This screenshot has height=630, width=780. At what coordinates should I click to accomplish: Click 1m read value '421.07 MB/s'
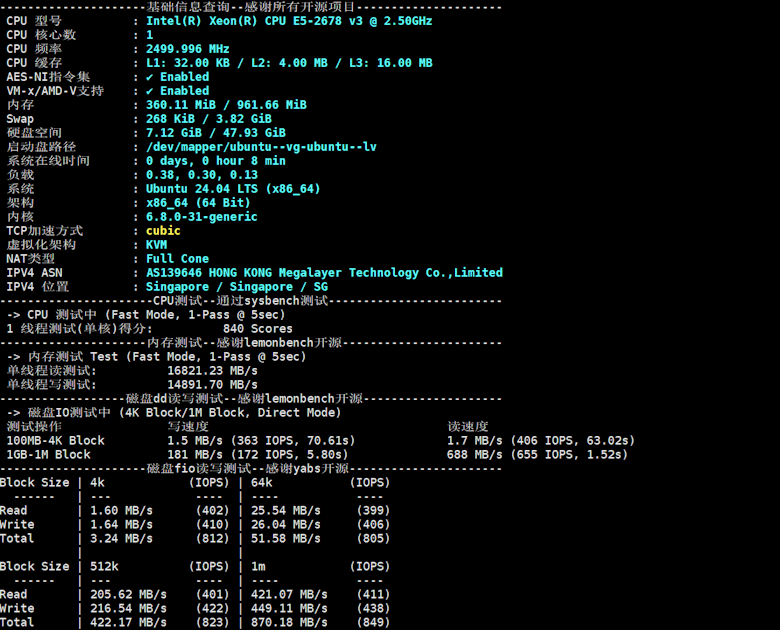[290, 595]
